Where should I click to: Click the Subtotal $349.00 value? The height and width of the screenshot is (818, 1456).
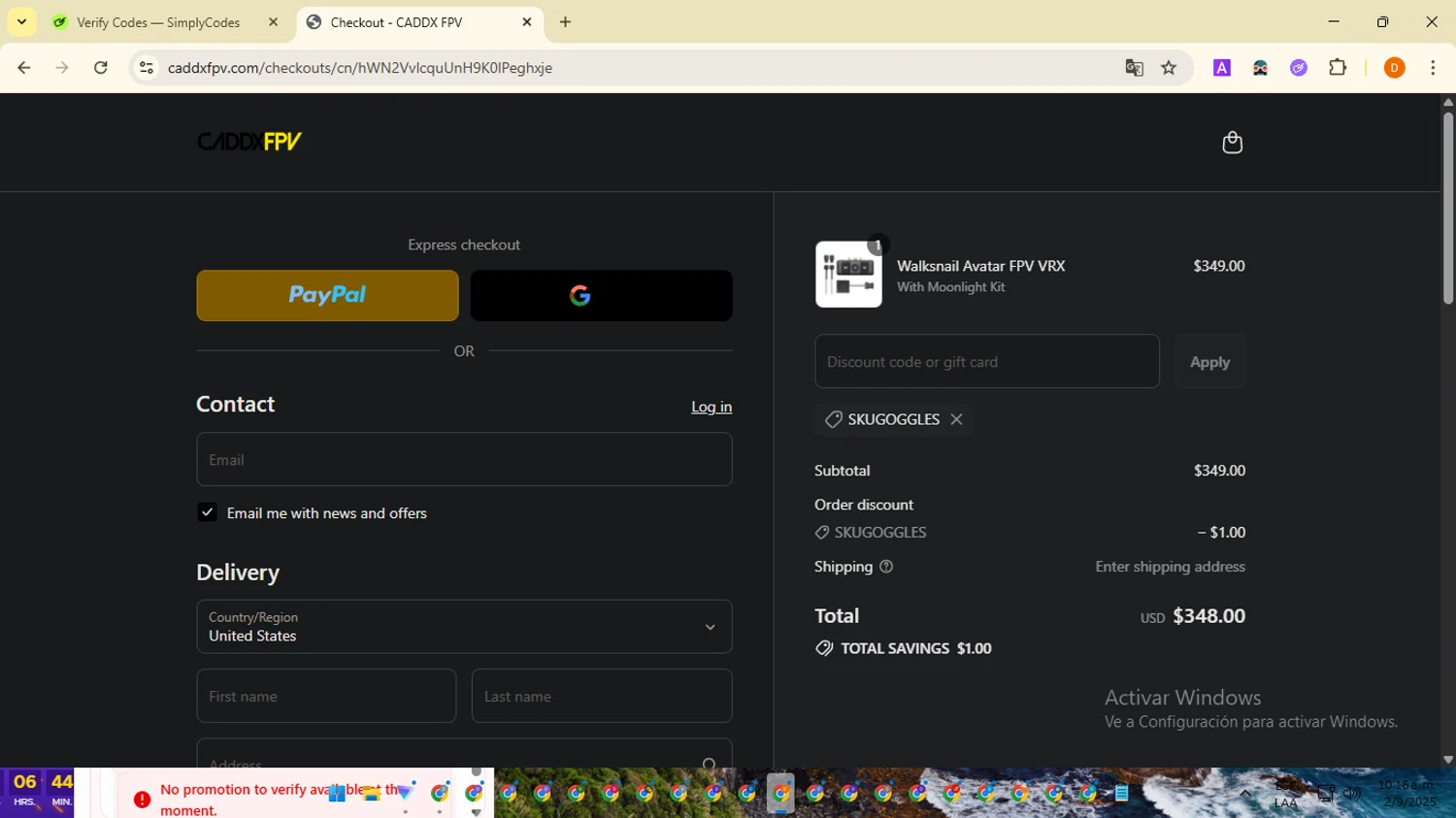coord(1219,471)
